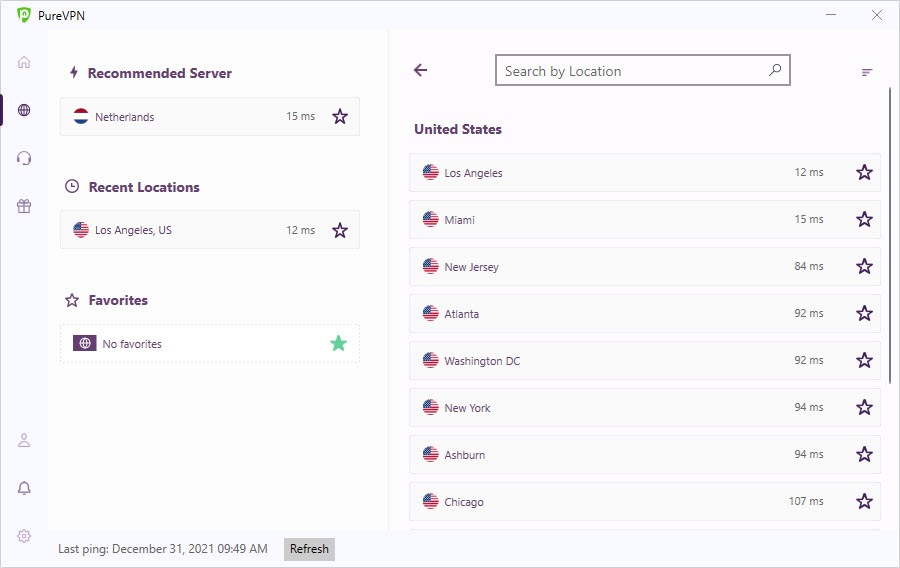Click the green star in No favorites
Viewport: 900px width, 568px height.
click(339, 343)
